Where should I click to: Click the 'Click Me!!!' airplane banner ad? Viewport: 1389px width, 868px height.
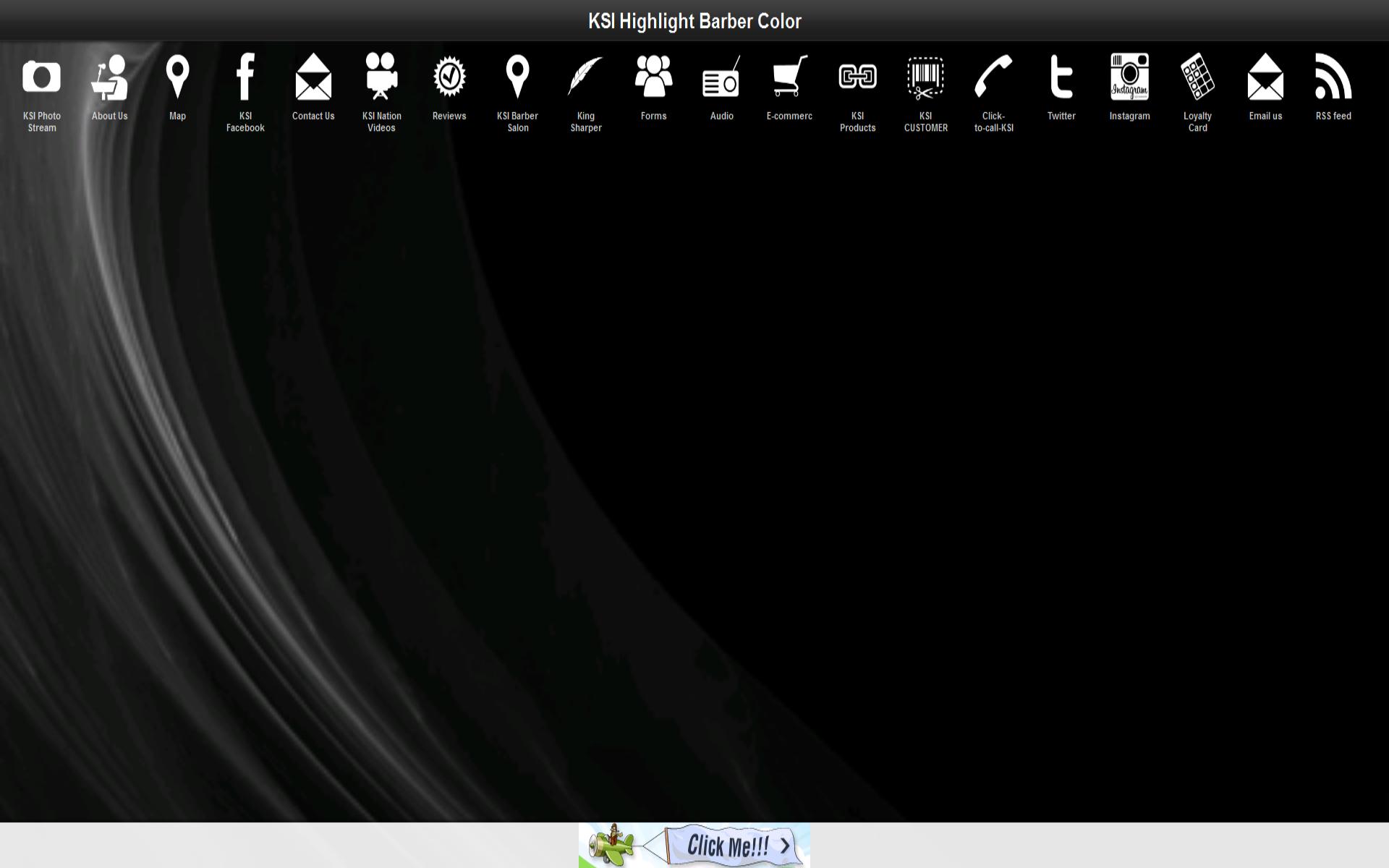coord(694,845)
